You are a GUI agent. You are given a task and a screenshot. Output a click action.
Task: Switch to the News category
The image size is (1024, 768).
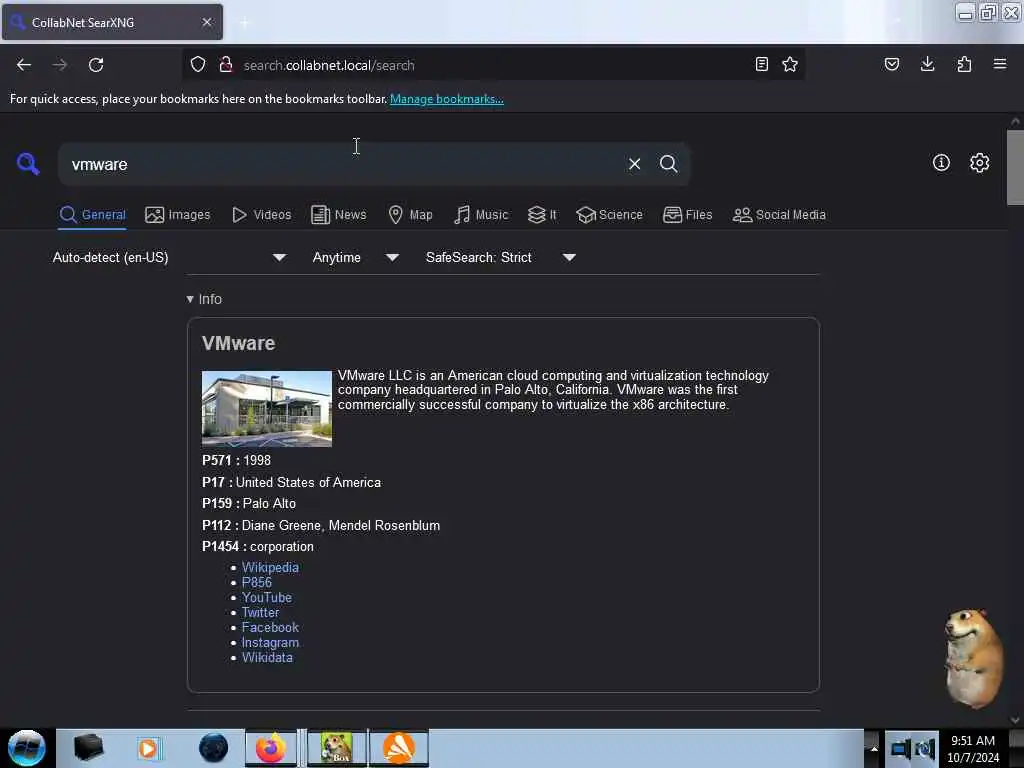(338, 215)
